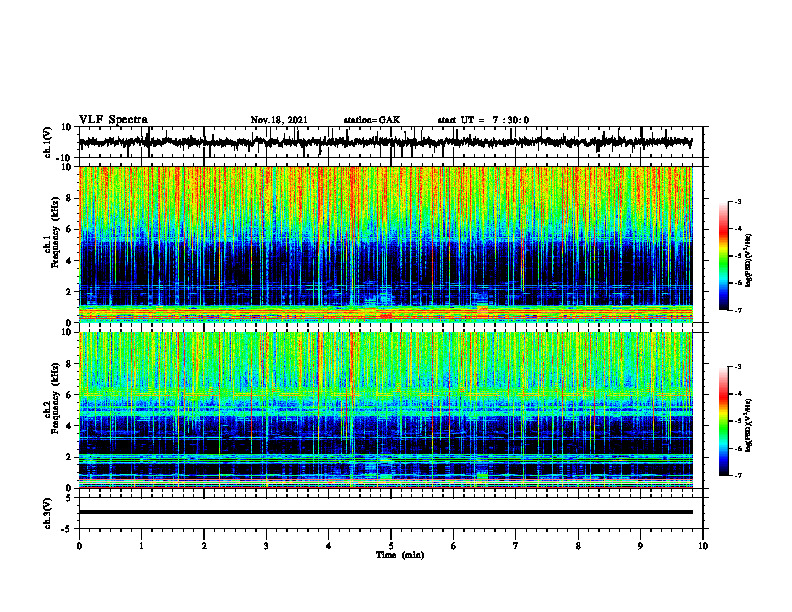This screenshot has width=792, height=612.
Task: Click the ch.2 spectrogram plot area
Action: [385, 410]
